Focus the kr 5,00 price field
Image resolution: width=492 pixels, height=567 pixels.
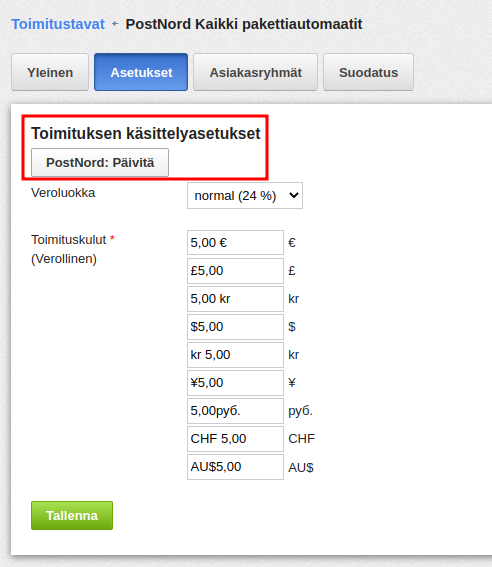(235, 355)
